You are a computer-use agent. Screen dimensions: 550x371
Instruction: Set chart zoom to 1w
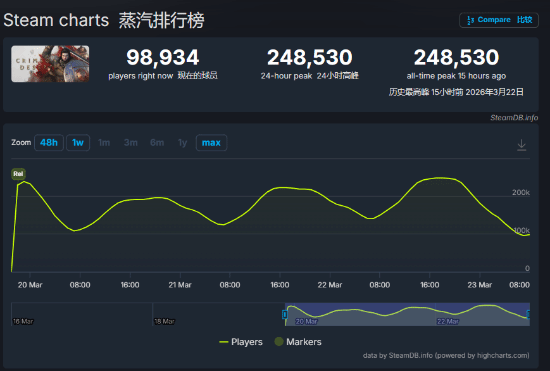click(x=78, y=143)
